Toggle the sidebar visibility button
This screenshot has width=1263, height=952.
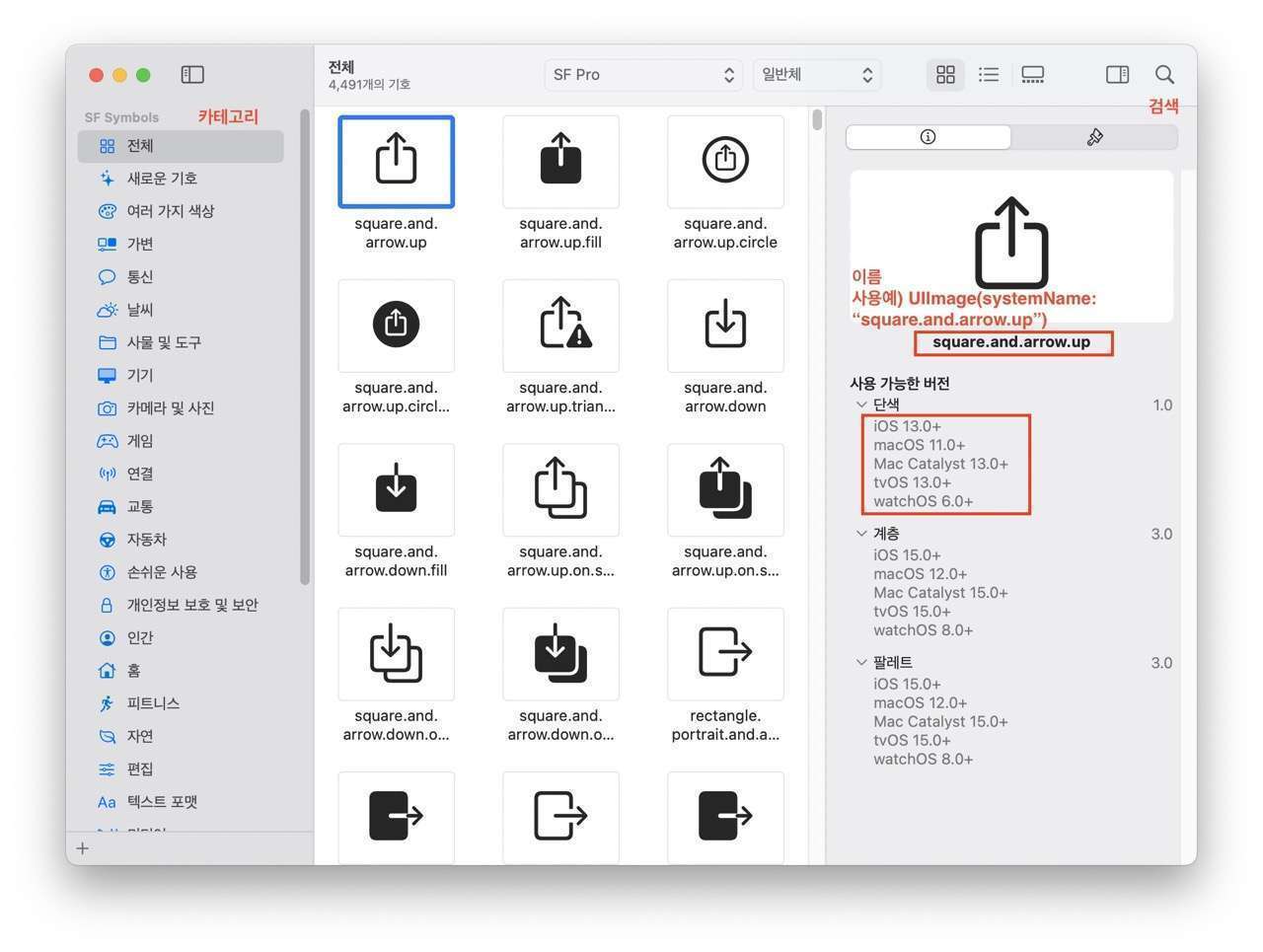192,75
